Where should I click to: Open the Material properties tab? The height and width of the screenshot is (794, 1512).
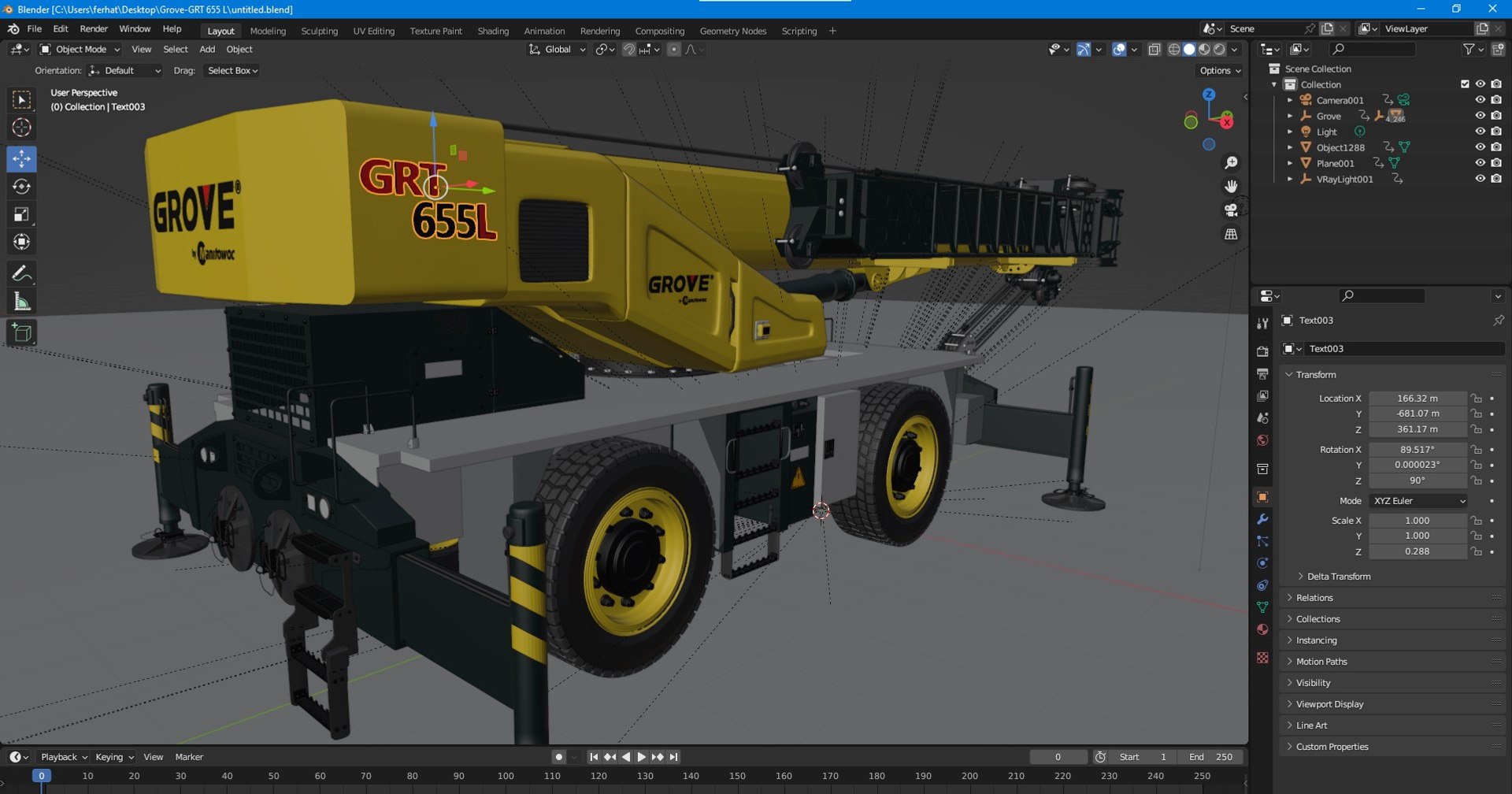coord(1262,629)
